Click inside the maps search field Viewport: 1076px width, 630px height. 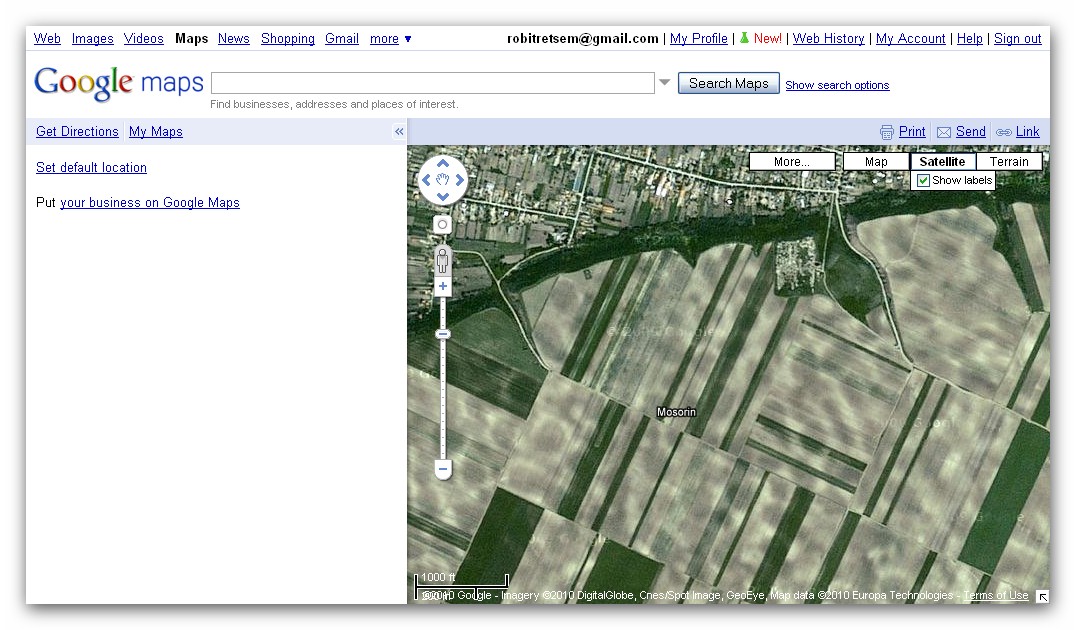point(432,83)
